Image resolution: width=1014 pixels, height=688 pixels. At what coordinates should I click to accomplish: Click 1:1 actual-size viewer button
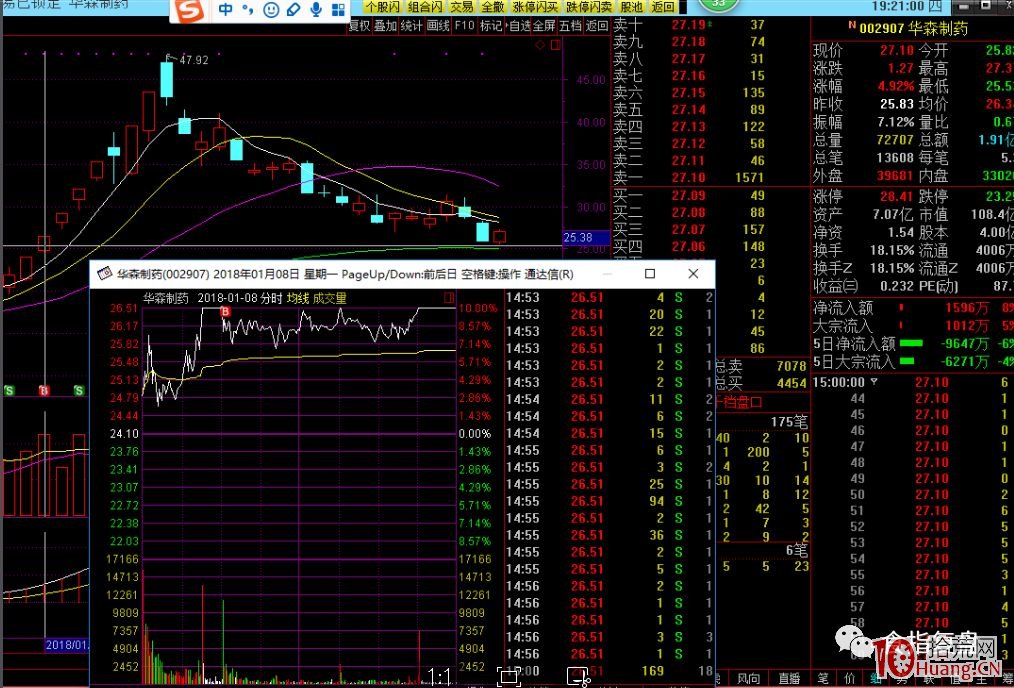tap(439, 677)
